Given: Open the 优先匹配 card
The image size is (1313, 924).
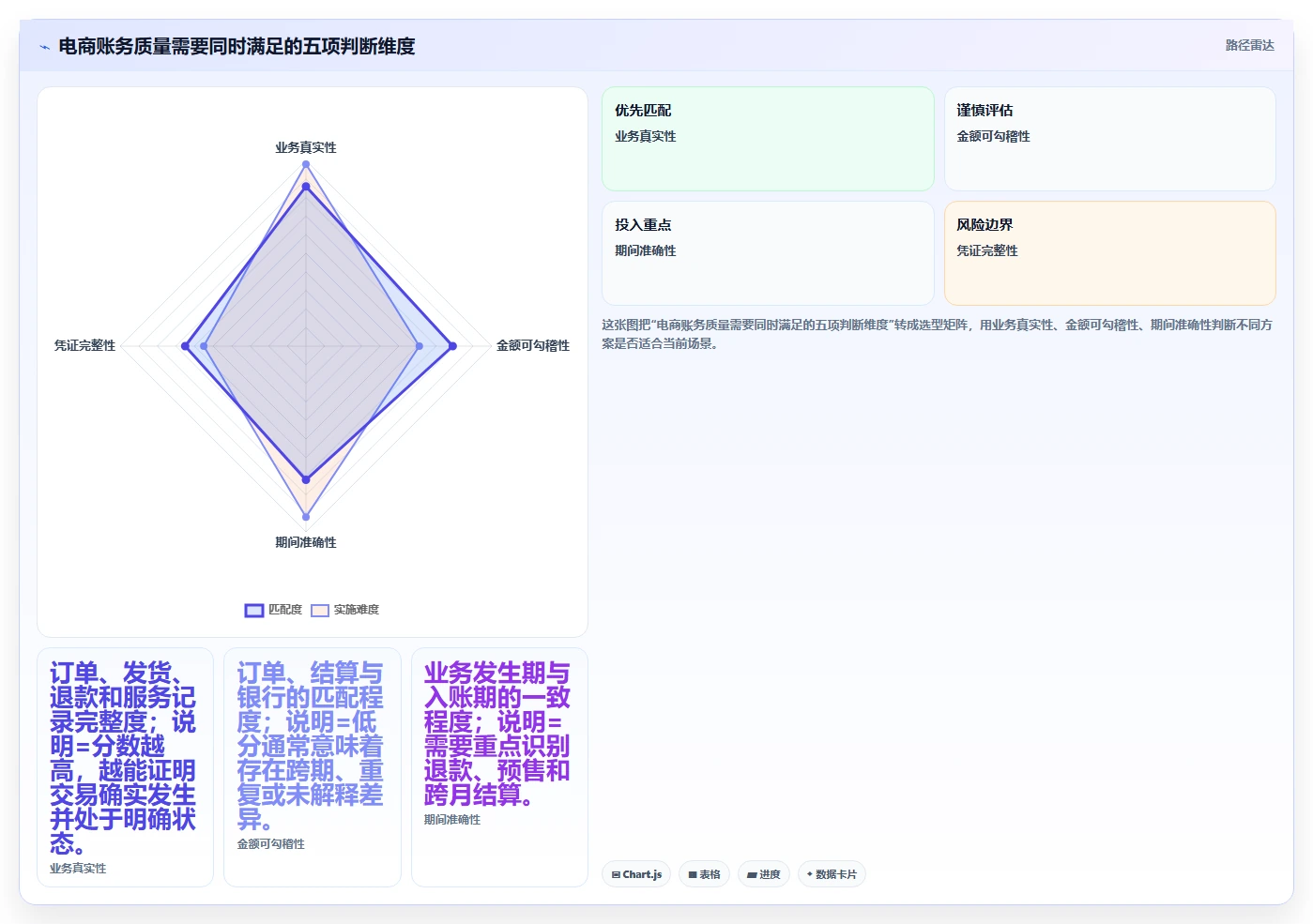Looking at the screenshot, I should point(768,139).
